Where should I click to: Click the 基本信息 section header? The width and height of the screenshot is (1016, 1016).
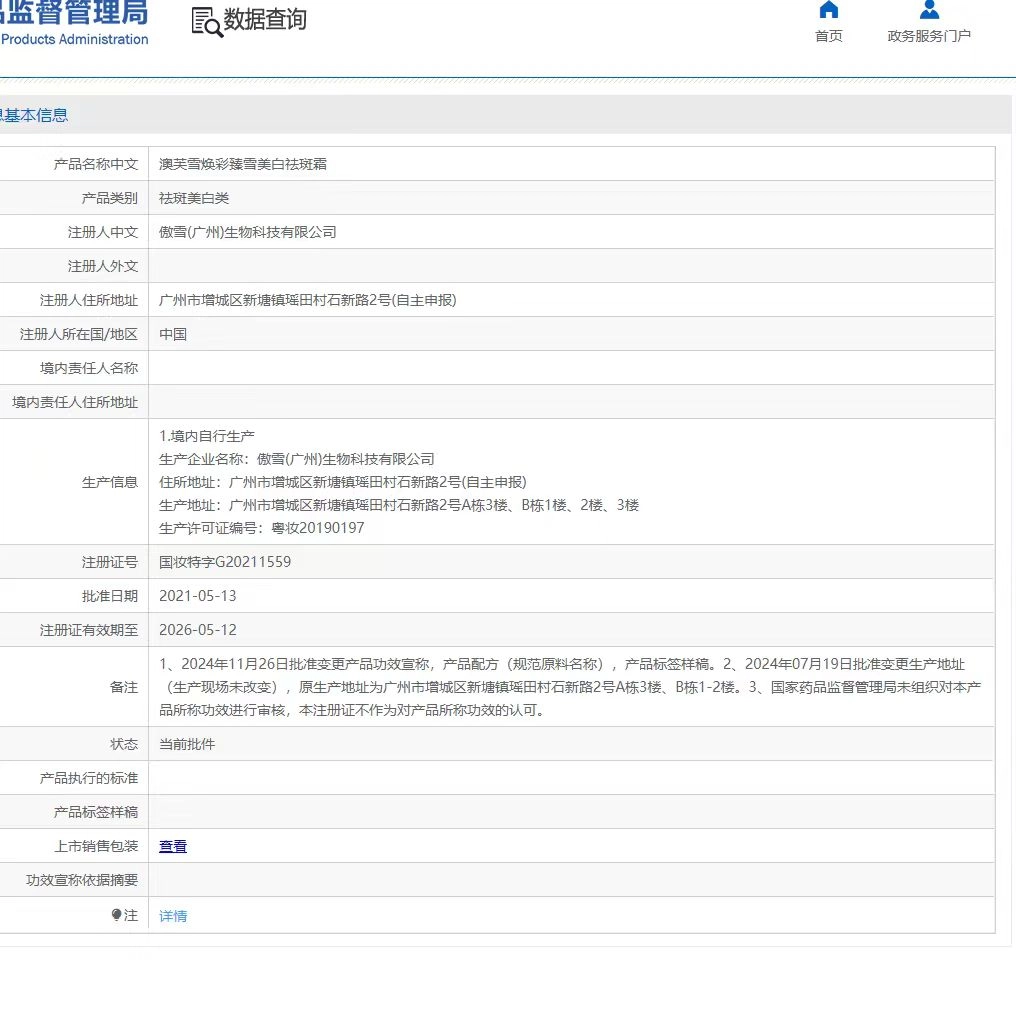point(35,115)
